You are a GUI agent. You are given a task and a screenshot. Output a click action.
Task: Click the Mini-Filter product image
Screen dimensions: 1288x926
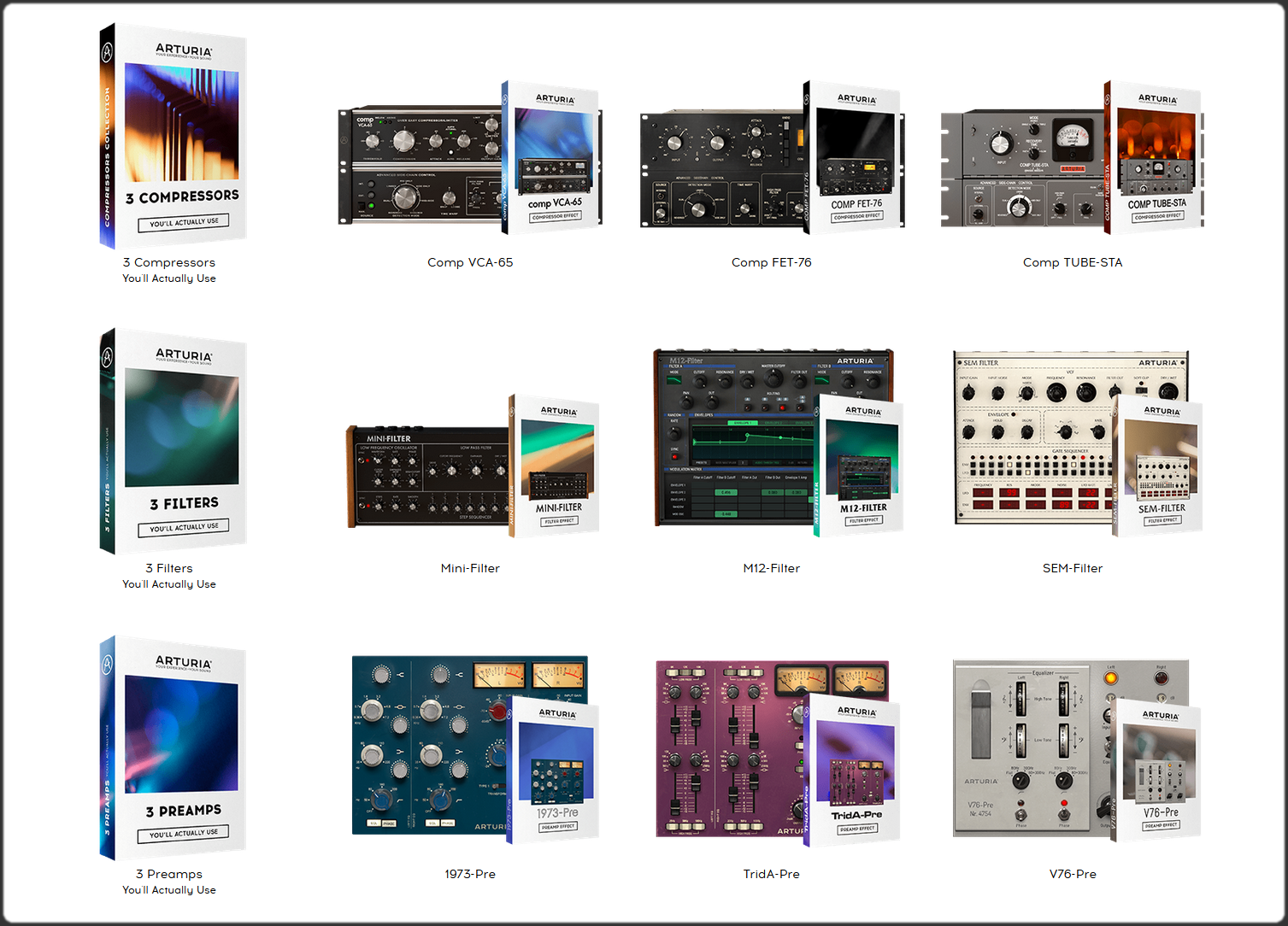472,466
